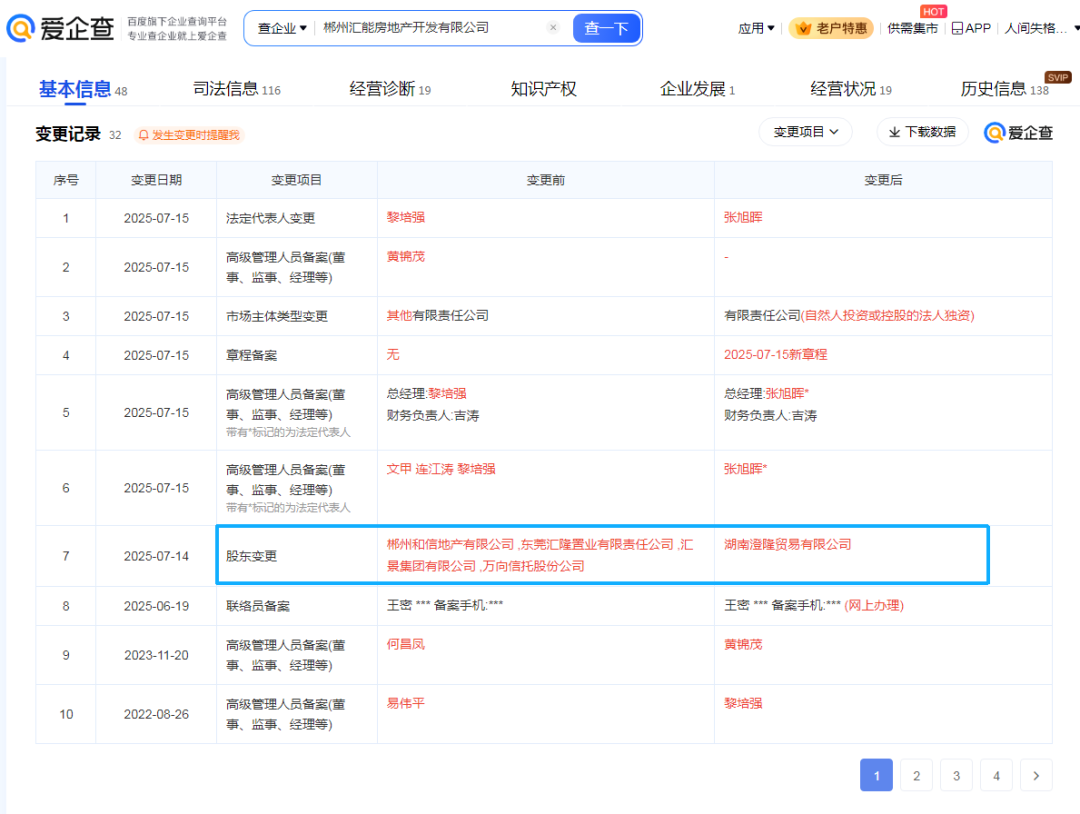The height and width of the screenshot is (814, 1080).
Task: Click the 爱企查 logo in the header
Action: (61, 28)
